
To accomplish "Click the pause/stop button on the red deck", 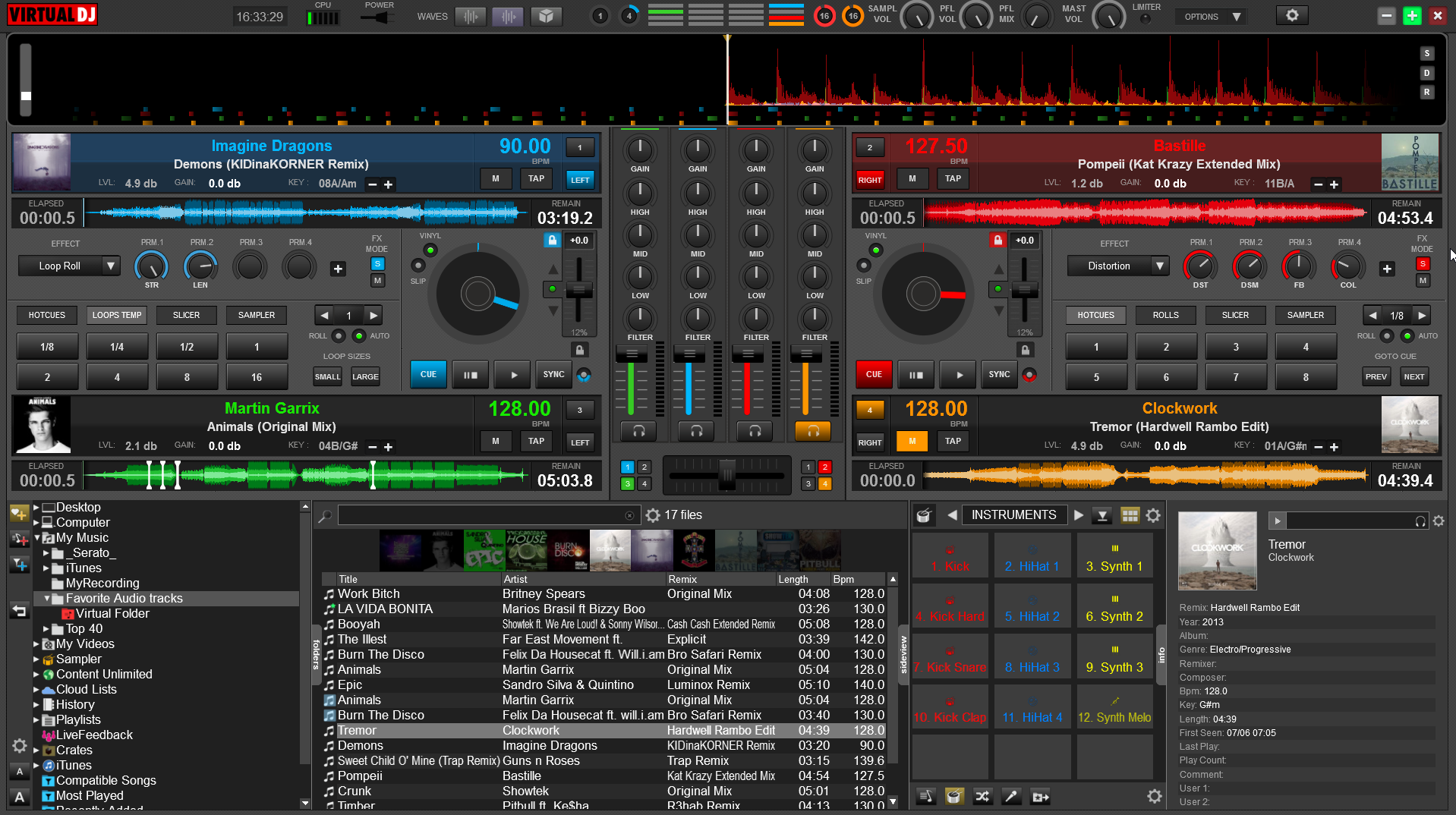I will (916, 375).
